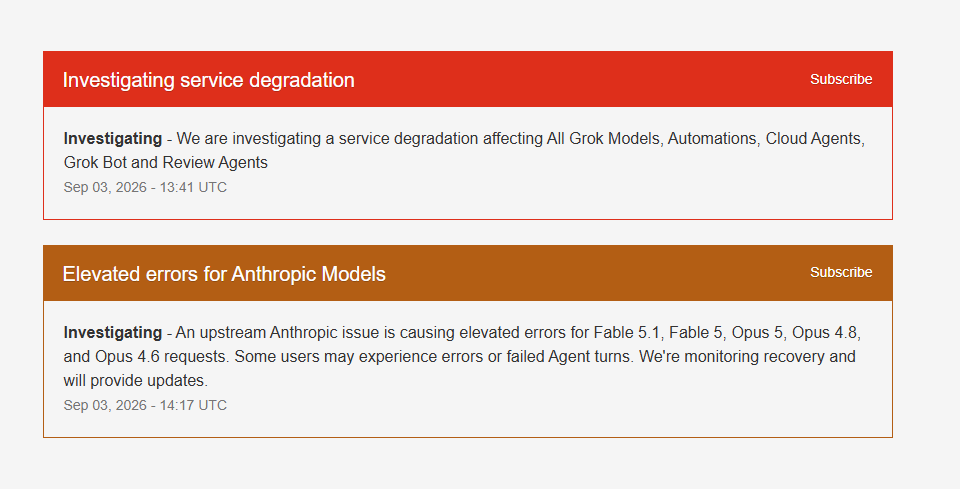
Task: Open the "Investigating service degradation" incident title
Action: (209, 80)
